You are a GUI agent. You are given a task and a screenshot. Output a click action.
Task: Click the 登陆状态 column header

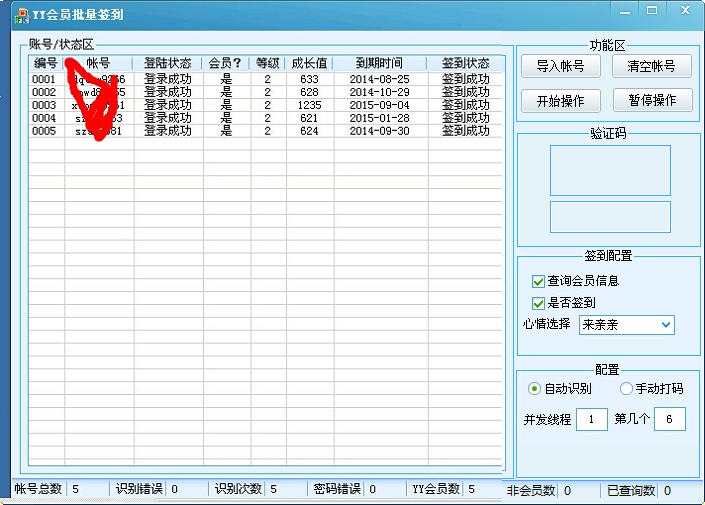tap(168, 63)
